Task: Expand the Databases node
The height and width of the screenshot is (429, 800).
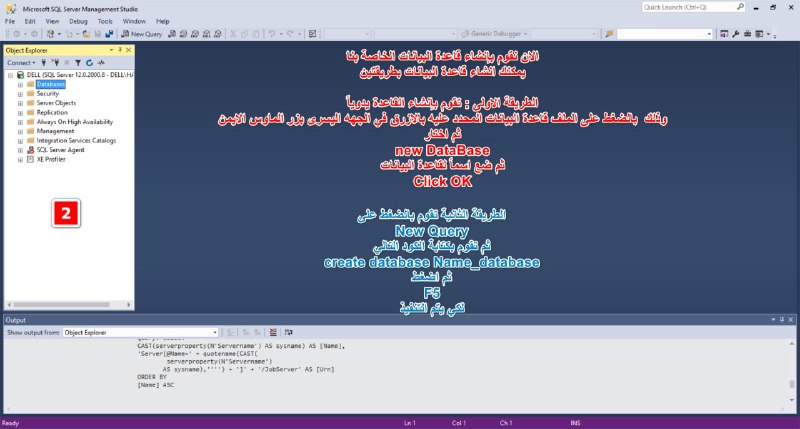Action: pyautogui.click(x=20, y=85)
